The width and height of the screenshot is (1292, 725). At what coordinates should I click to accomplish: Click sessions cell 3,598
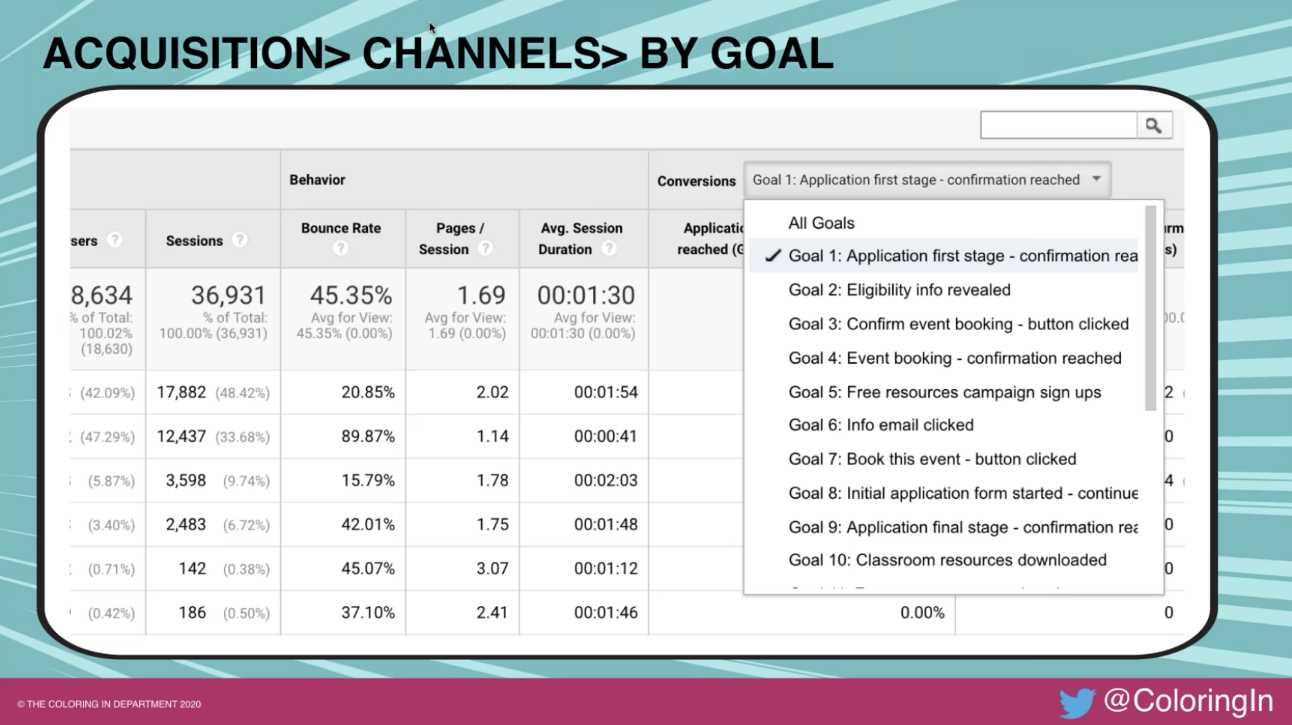click(186, 480)
